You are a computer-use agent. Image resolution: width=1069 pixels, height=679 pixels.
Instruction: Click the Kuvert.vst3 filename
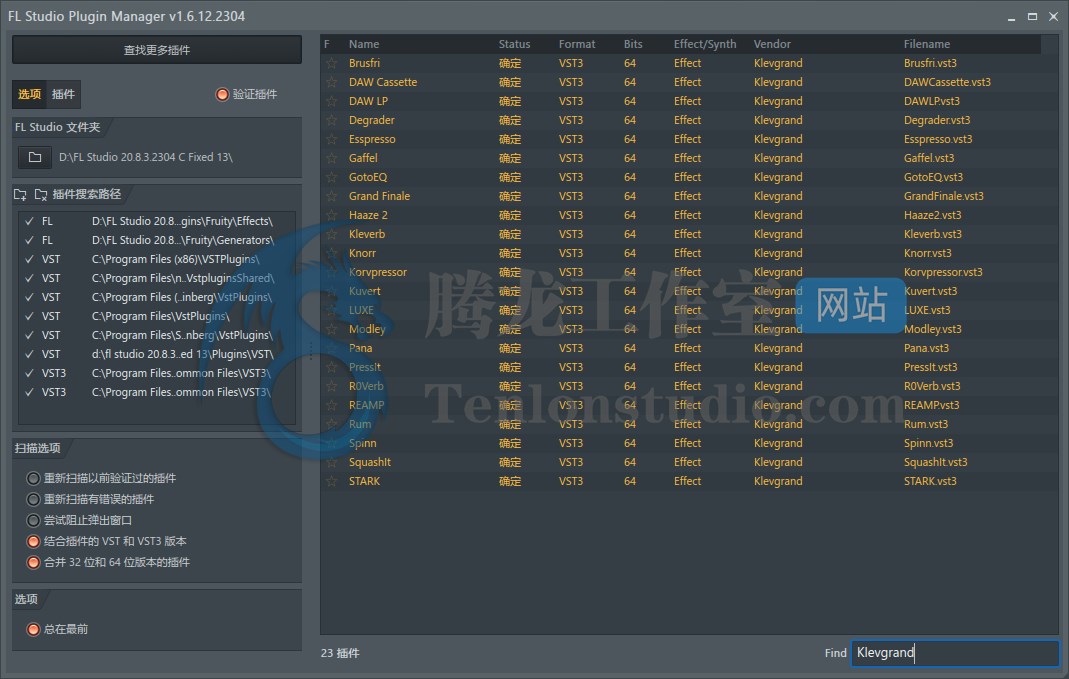[930, 292]
